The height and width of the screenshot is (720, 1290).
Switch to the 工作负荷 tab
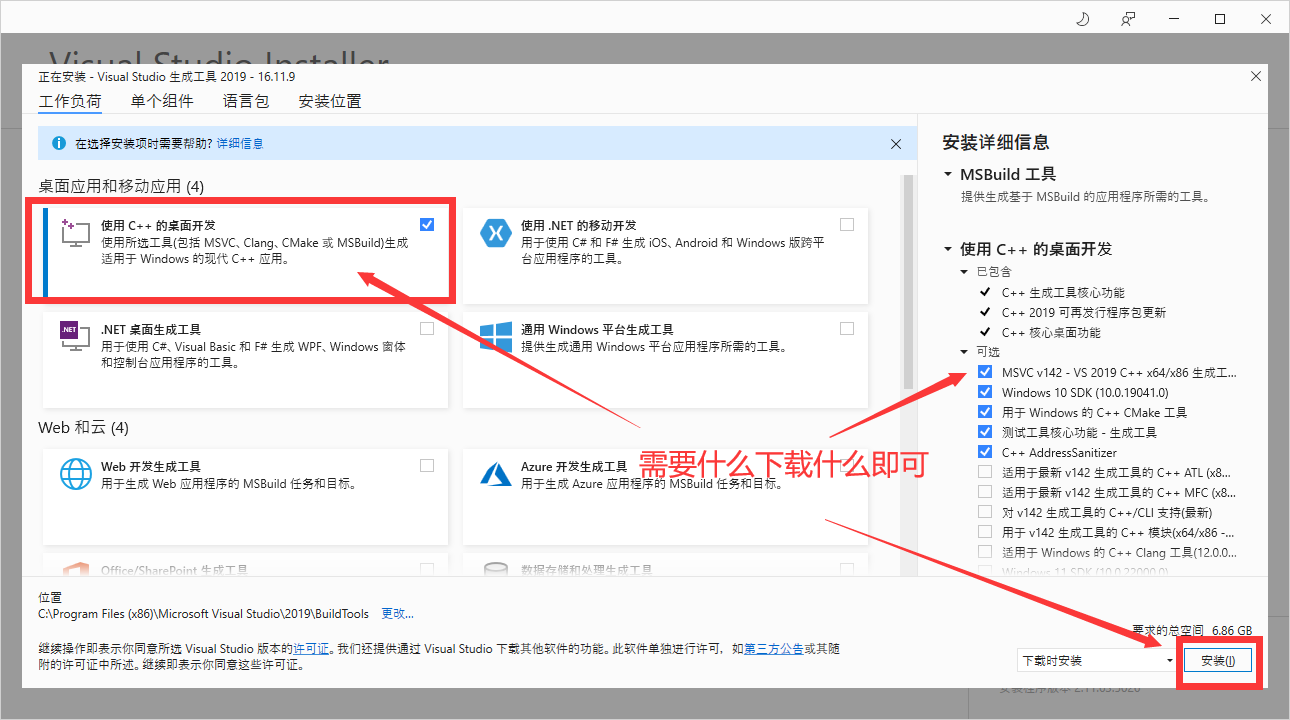(x=70, y=102)
